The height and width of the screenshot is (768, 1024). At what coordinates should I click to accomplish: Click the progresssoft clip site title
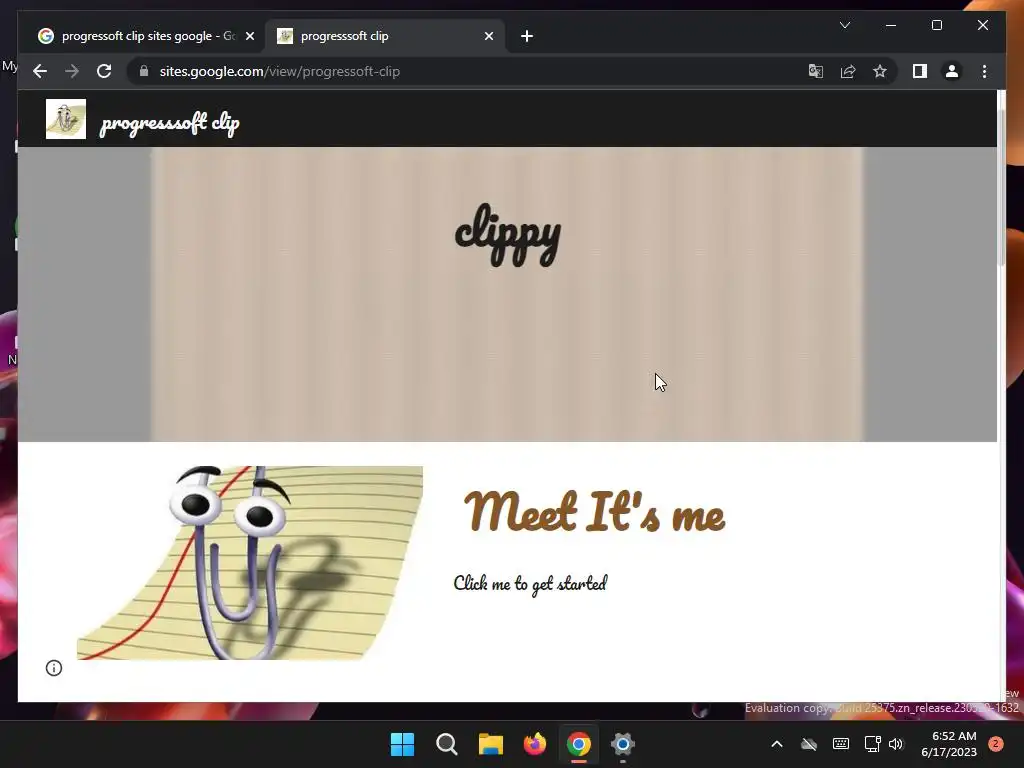pyautogui.click(x=170, y=123)
